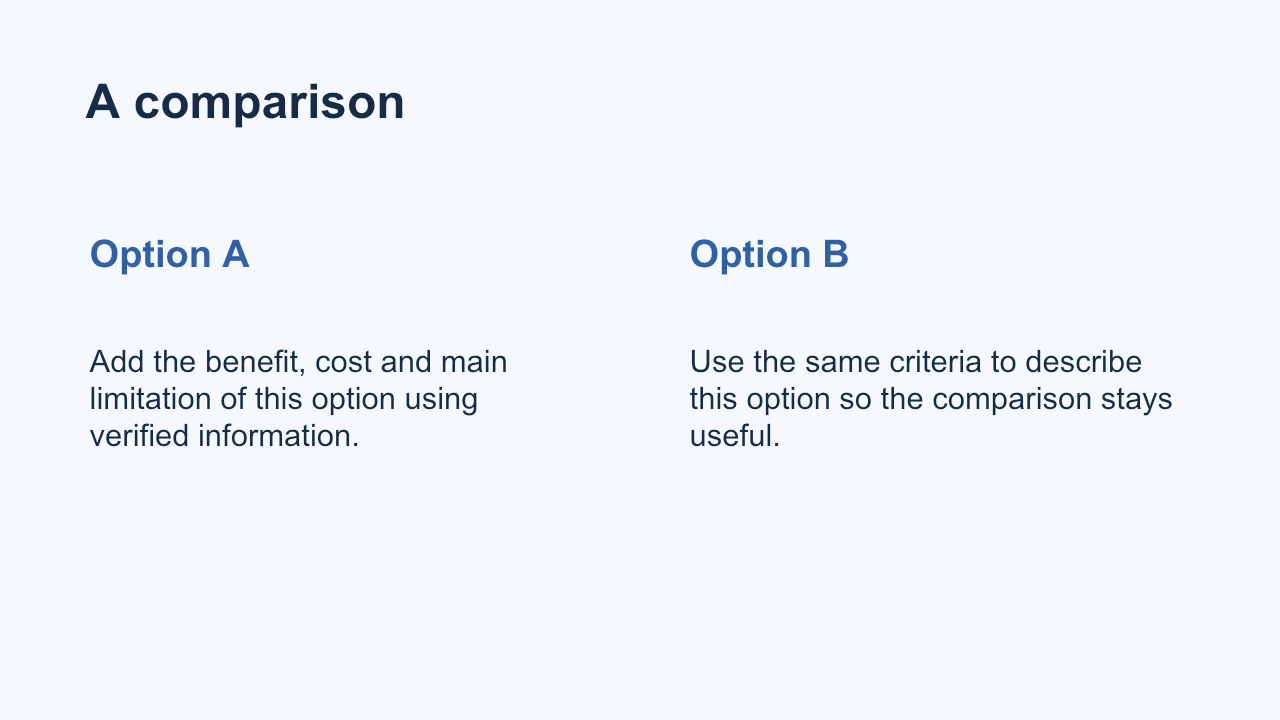The width and height of the screenshot is (1280, 720).
Task: Click the 'Option A' heading
Action: [x=169, y=254]
